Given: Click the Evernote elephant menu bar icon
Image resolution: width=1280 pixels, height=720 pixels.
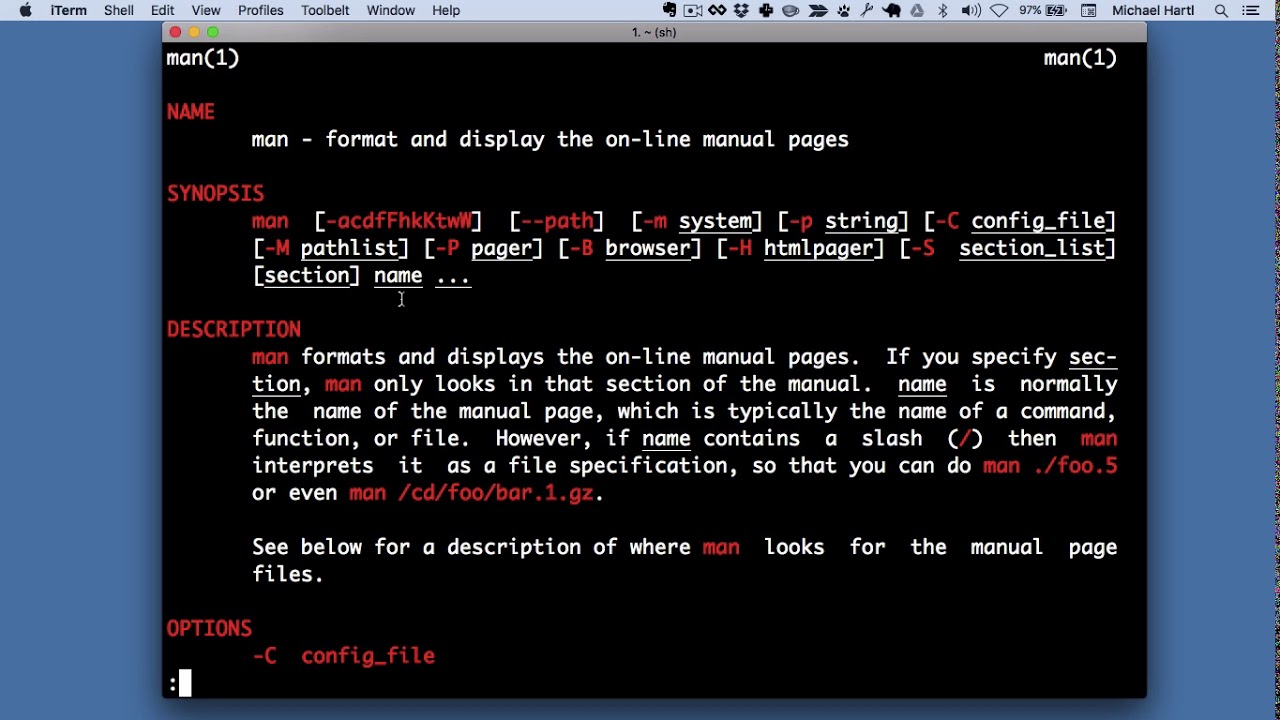Looking at the screenshot, I should [x=670, y=10].
